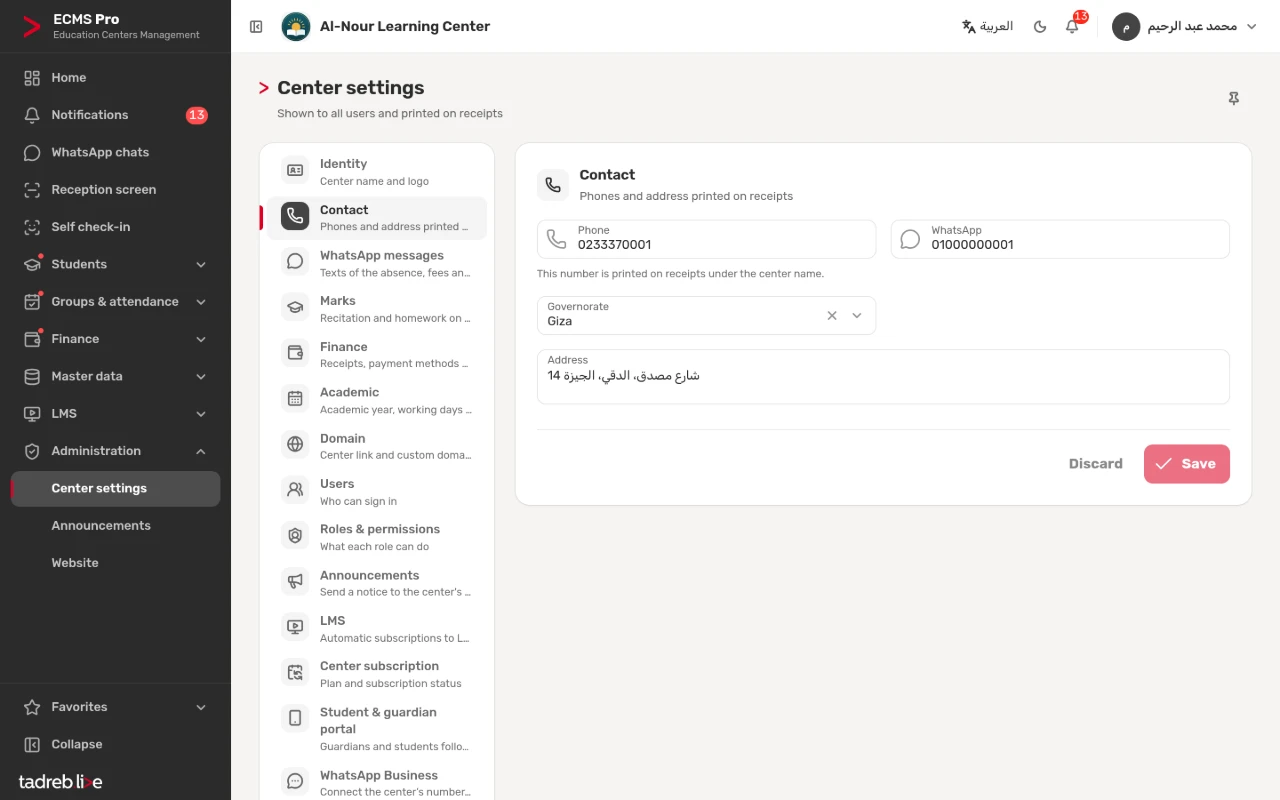The image size is (1280, 800).
Task: Expand Groups & attendance menu
Action: [115, 301]
